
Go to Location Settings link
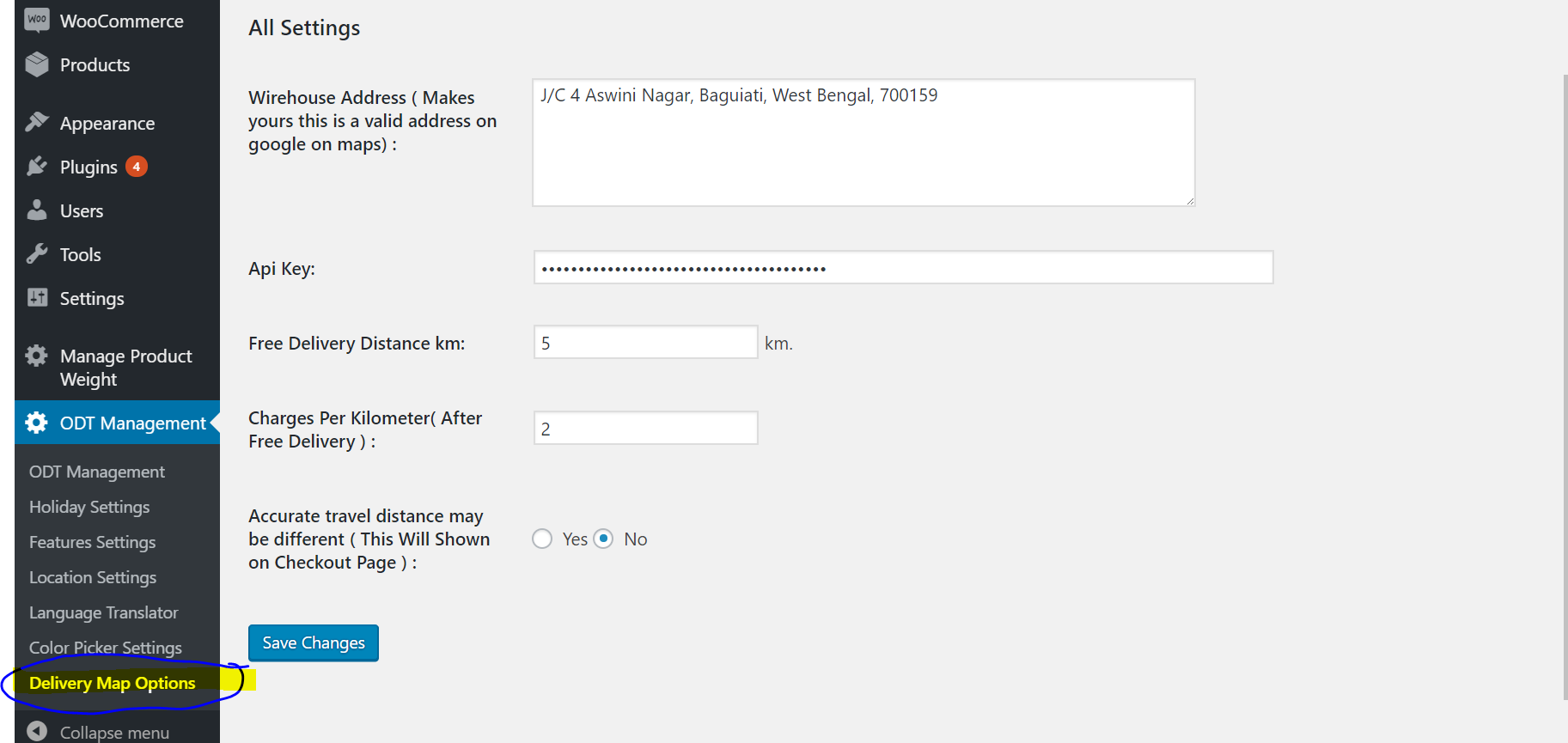coord(93,577)
